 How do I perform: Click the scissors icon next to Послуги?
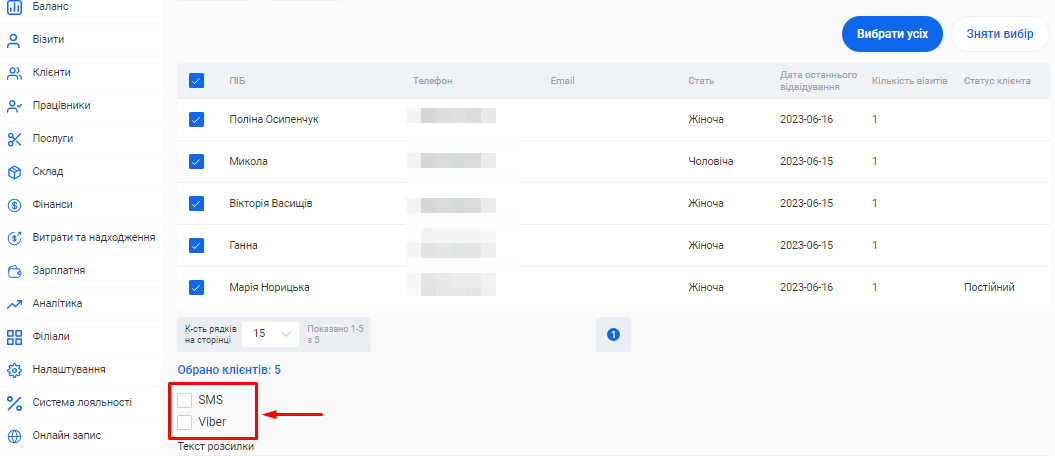(x=15, y=139)
